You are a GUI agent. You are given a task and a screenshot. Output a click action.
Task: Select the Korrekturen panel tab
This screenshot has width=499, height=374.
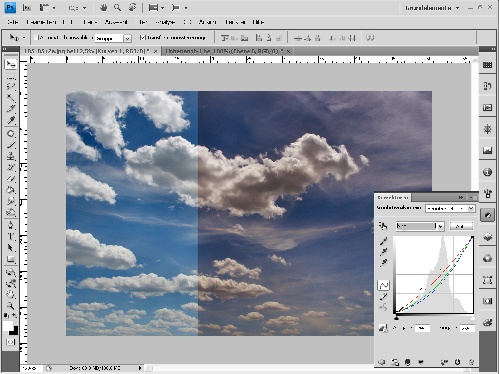click(x=393, y=198)
